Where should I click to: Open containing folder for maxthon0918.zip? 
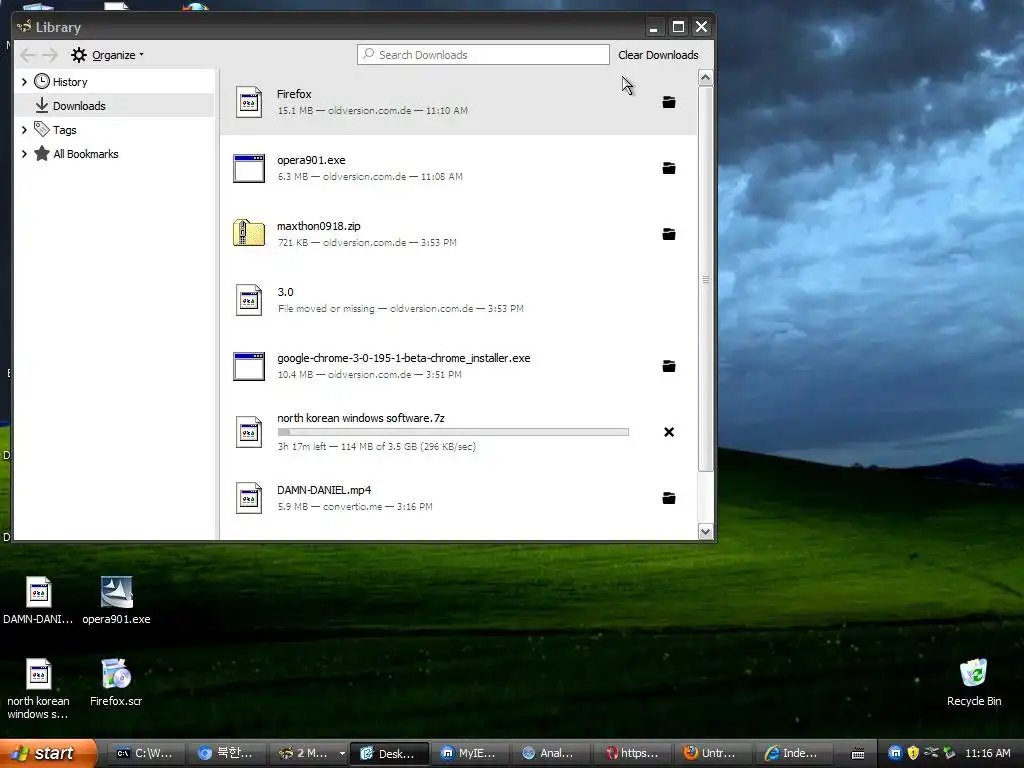[x=669, y=234]
